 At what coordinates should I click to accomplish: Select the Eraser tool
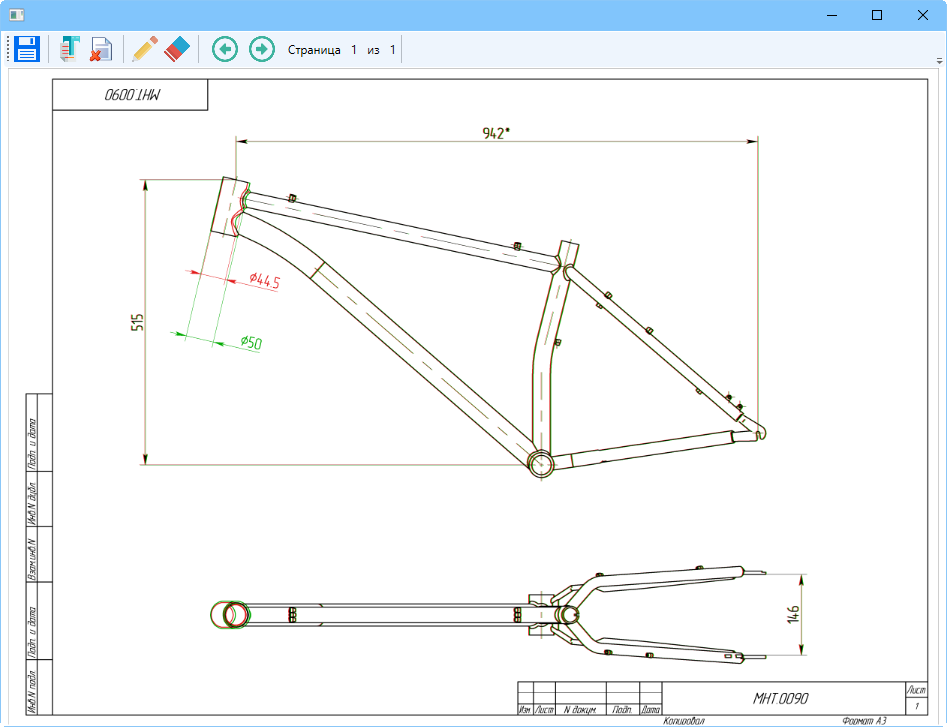(176, 49)
